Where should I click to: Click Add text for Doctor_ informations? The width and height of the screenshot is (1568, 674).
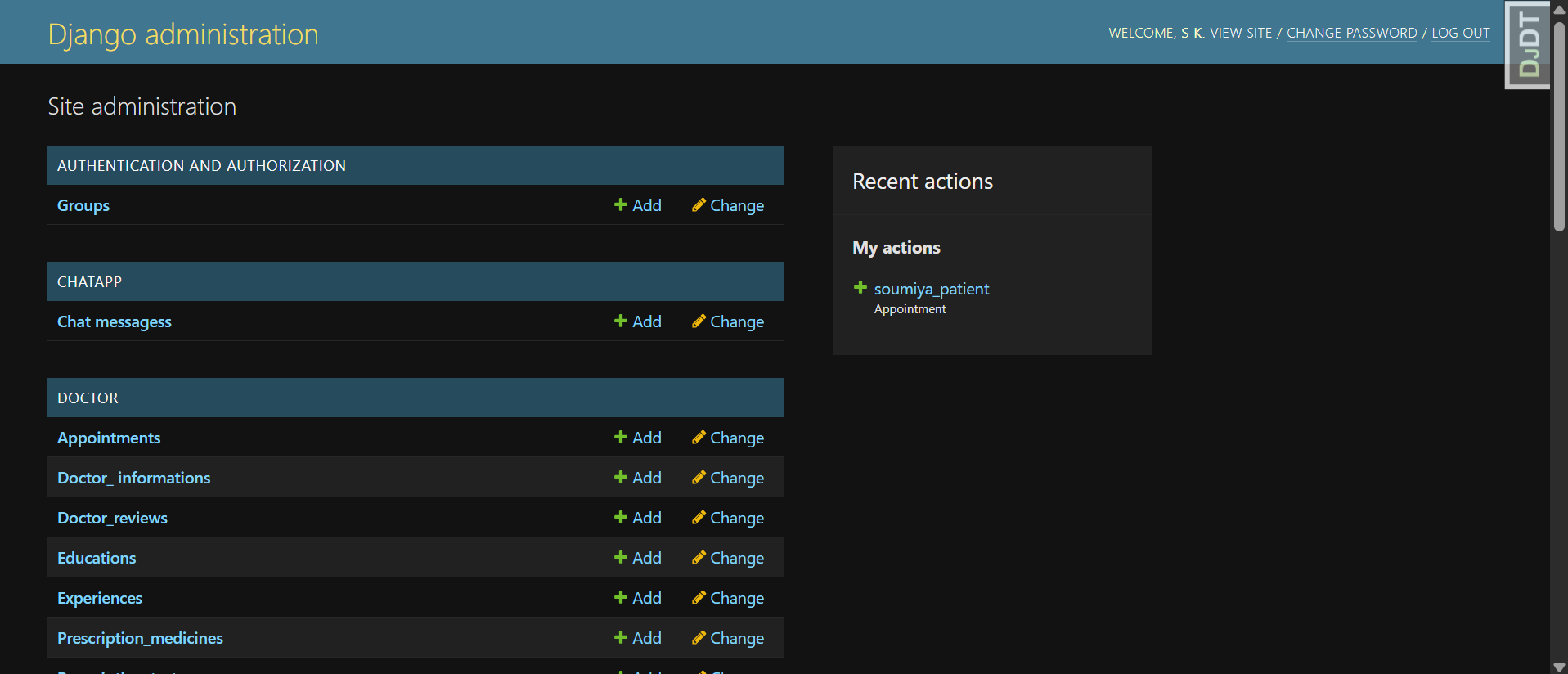pos(646,478)
